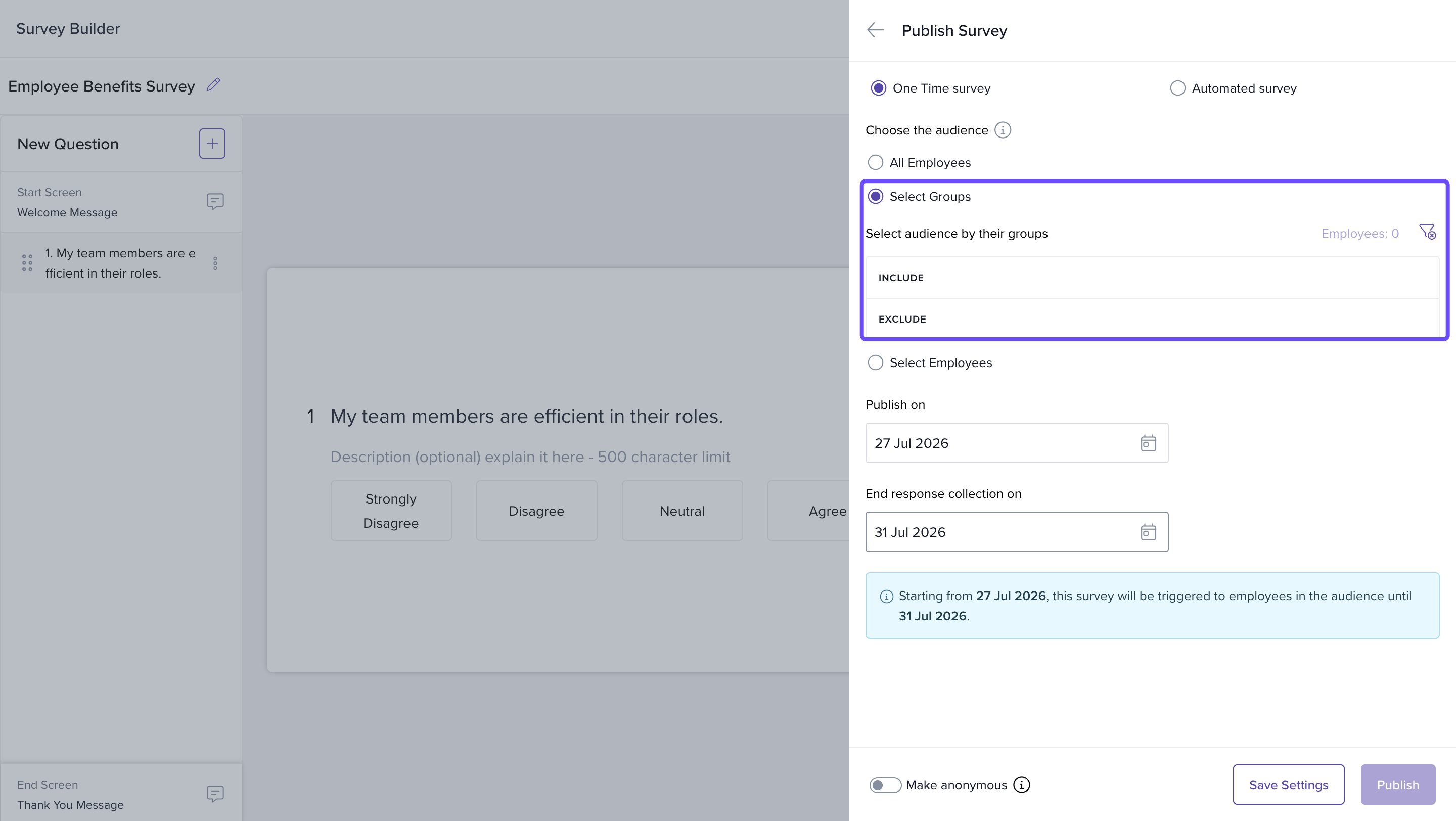1456x821 pixels.
Task: Choose the All Employees audience
Action: [x=919, y=163]
